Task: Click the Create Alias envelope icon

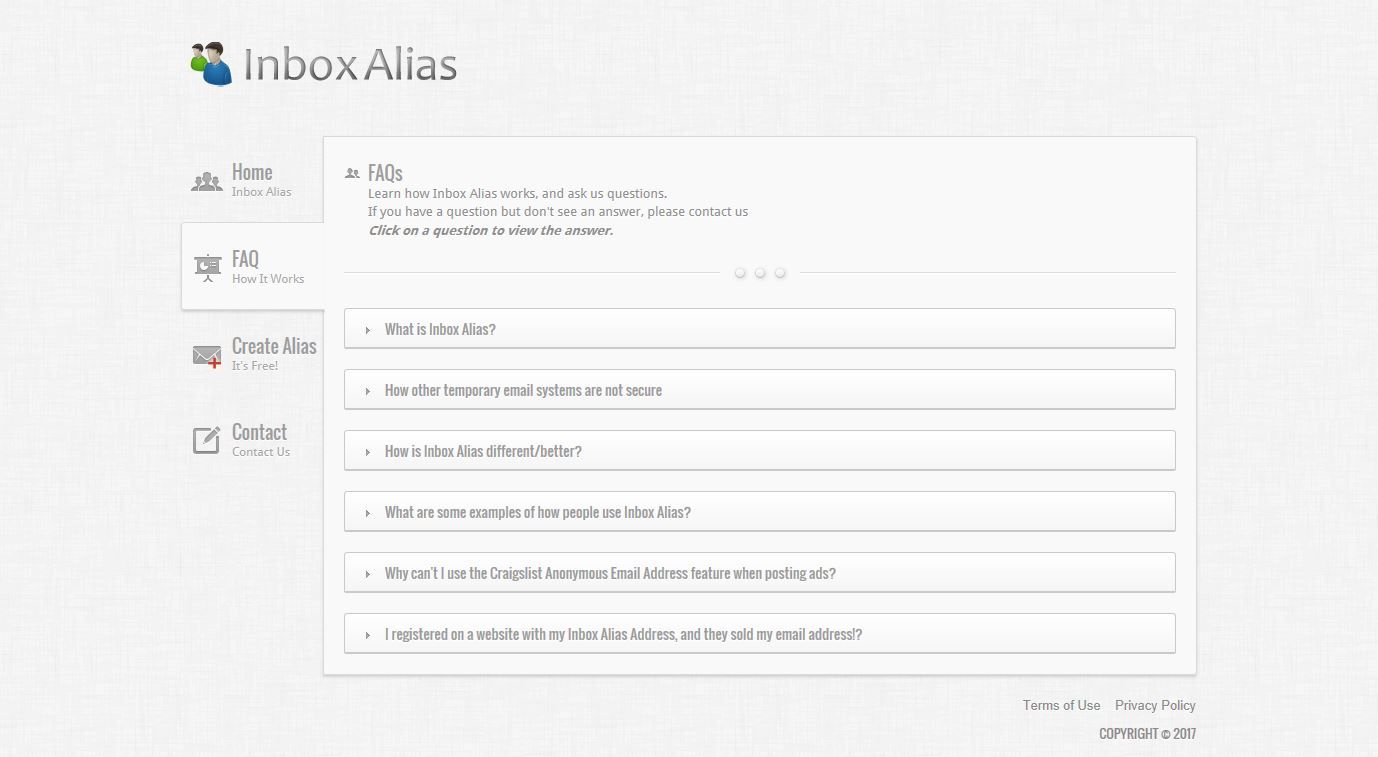Action: pos(205,354)
